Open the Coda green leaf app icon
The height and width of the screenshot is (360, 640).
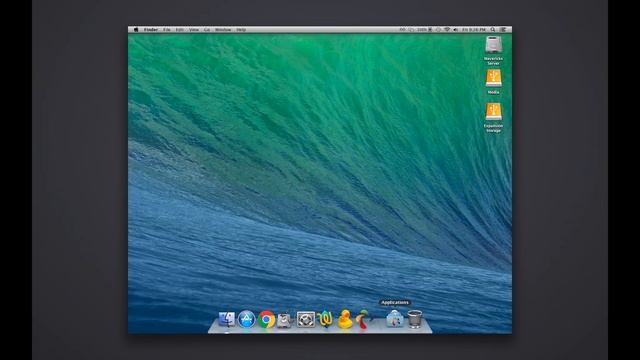click(325, 319)
